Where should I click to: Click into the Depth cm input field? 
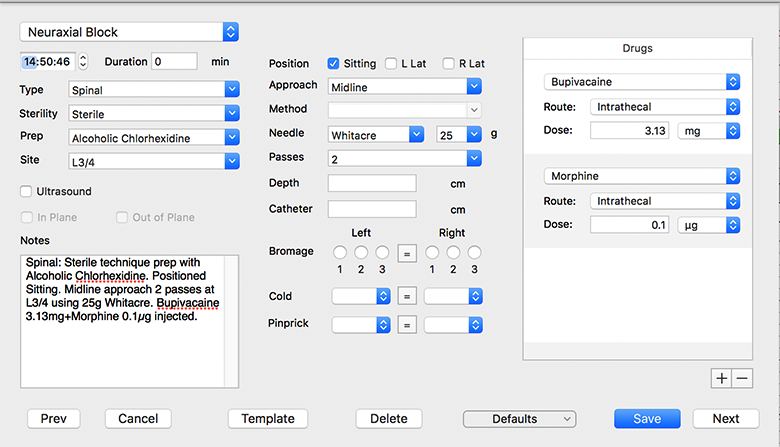(x=372, y=183)
